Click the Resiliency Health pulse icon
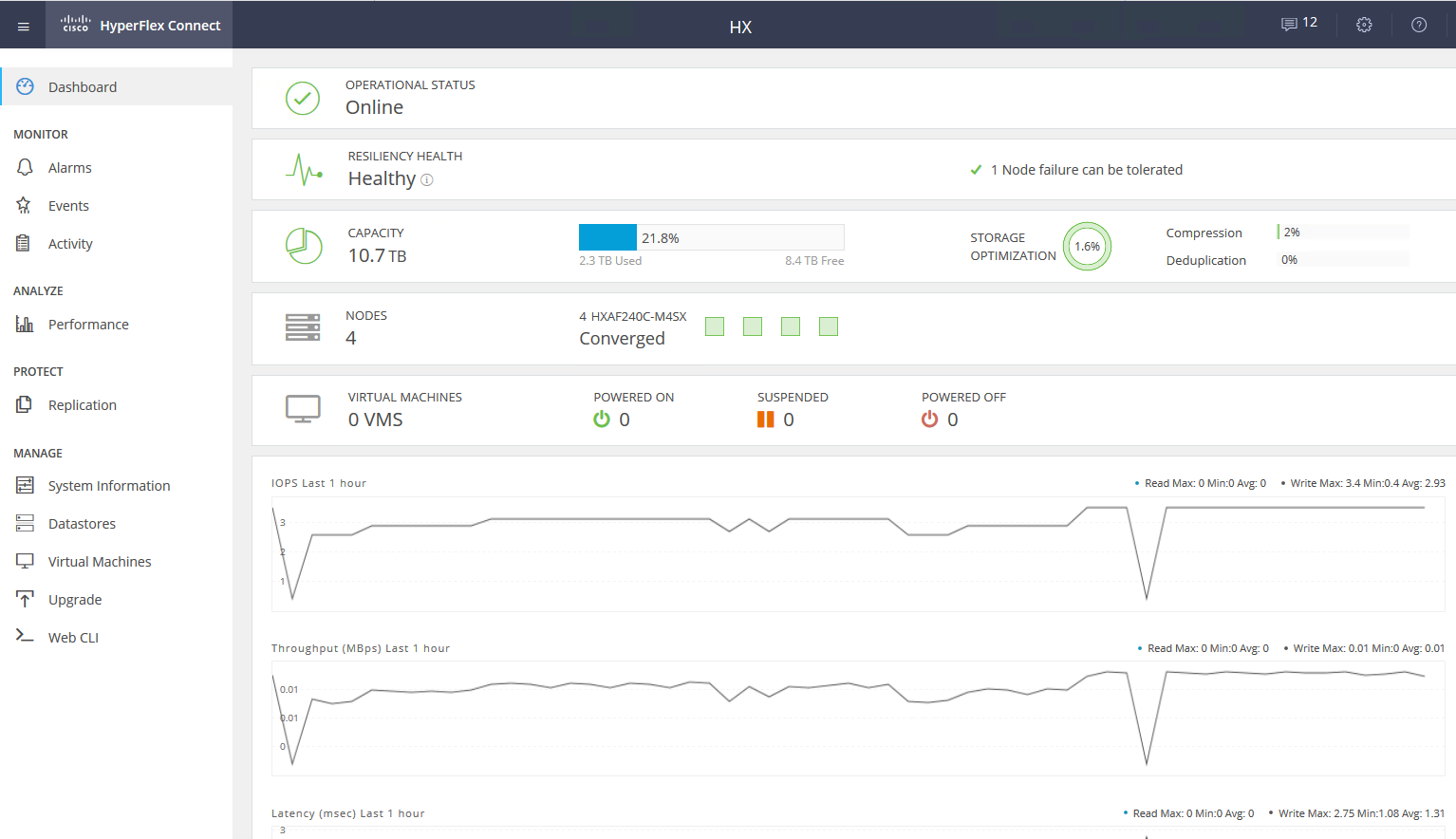Screen dimensions: 1456x839 304,170
